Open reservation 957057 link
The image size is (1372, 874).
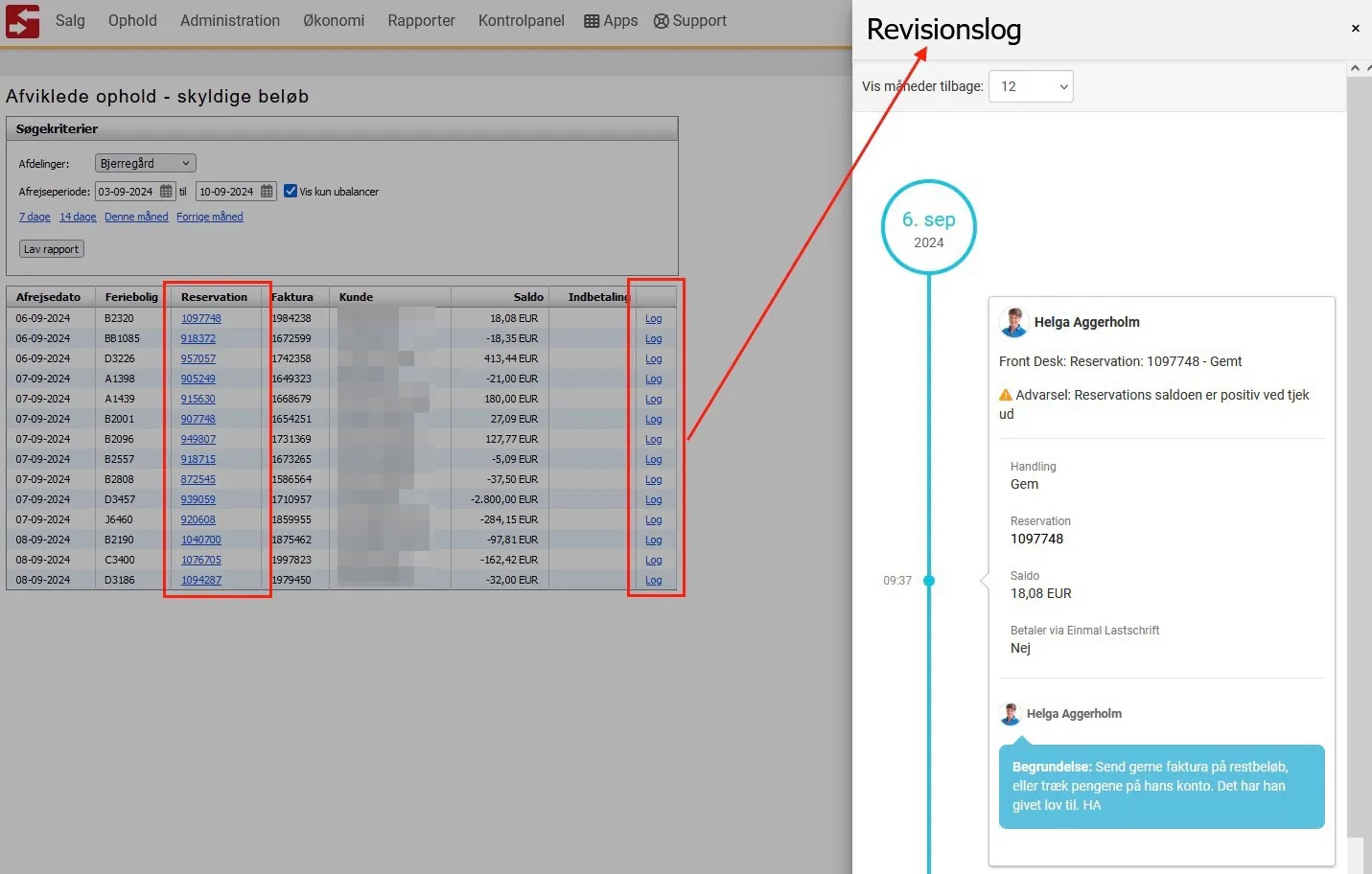pyautogui.click(x=198, y=359)
